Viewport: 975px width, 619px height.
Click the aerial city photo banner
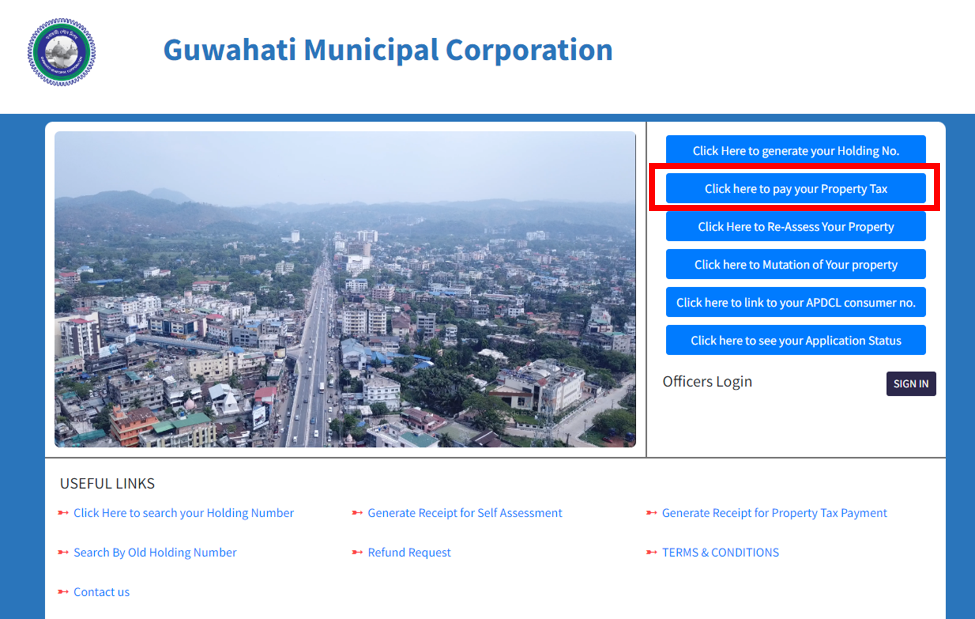[x=345, y=289]
